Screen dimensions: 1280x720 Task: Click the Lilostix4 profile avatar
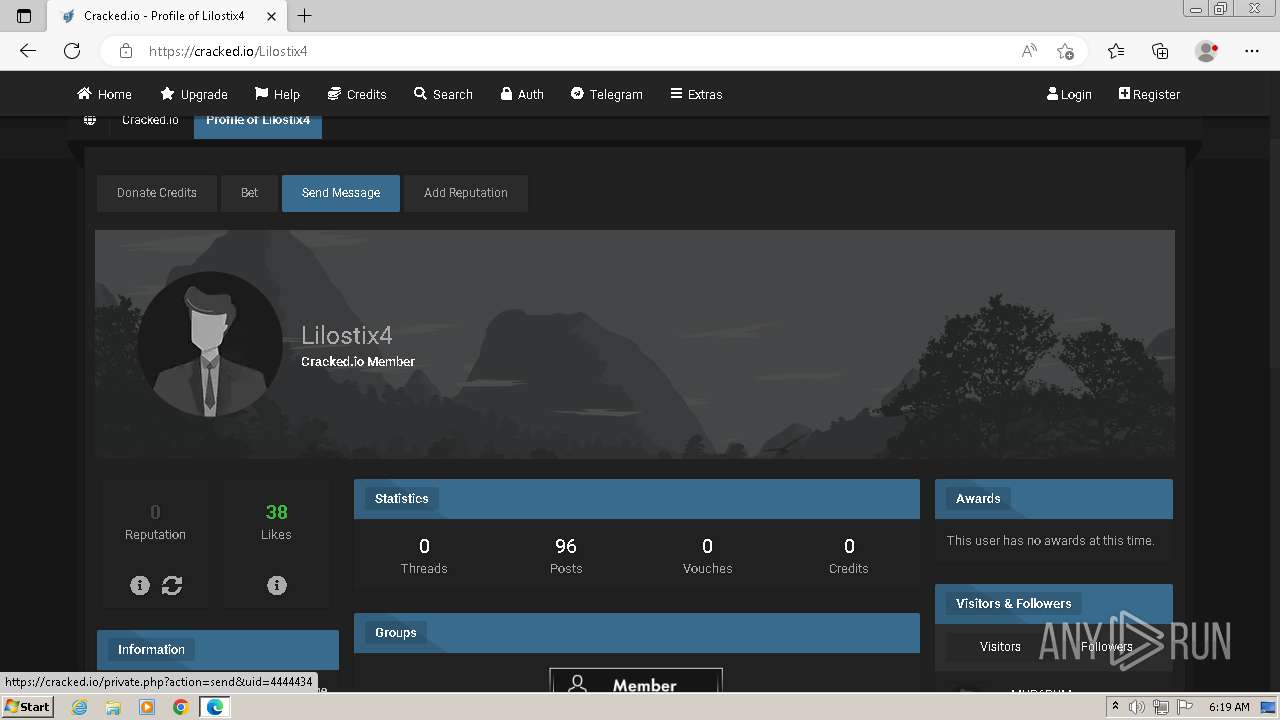tap(210, 345)
